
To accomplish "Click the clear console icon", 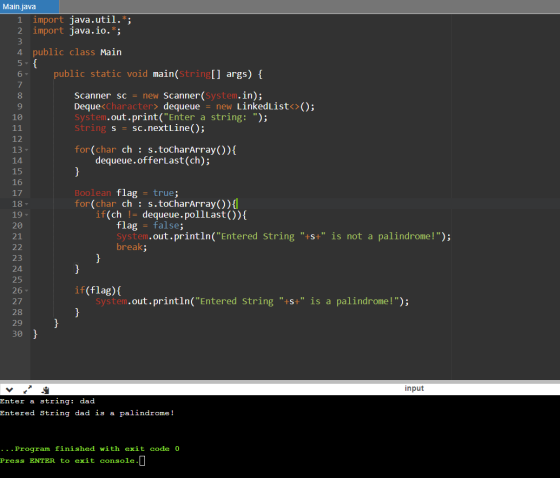I will (x=45, y=390).
